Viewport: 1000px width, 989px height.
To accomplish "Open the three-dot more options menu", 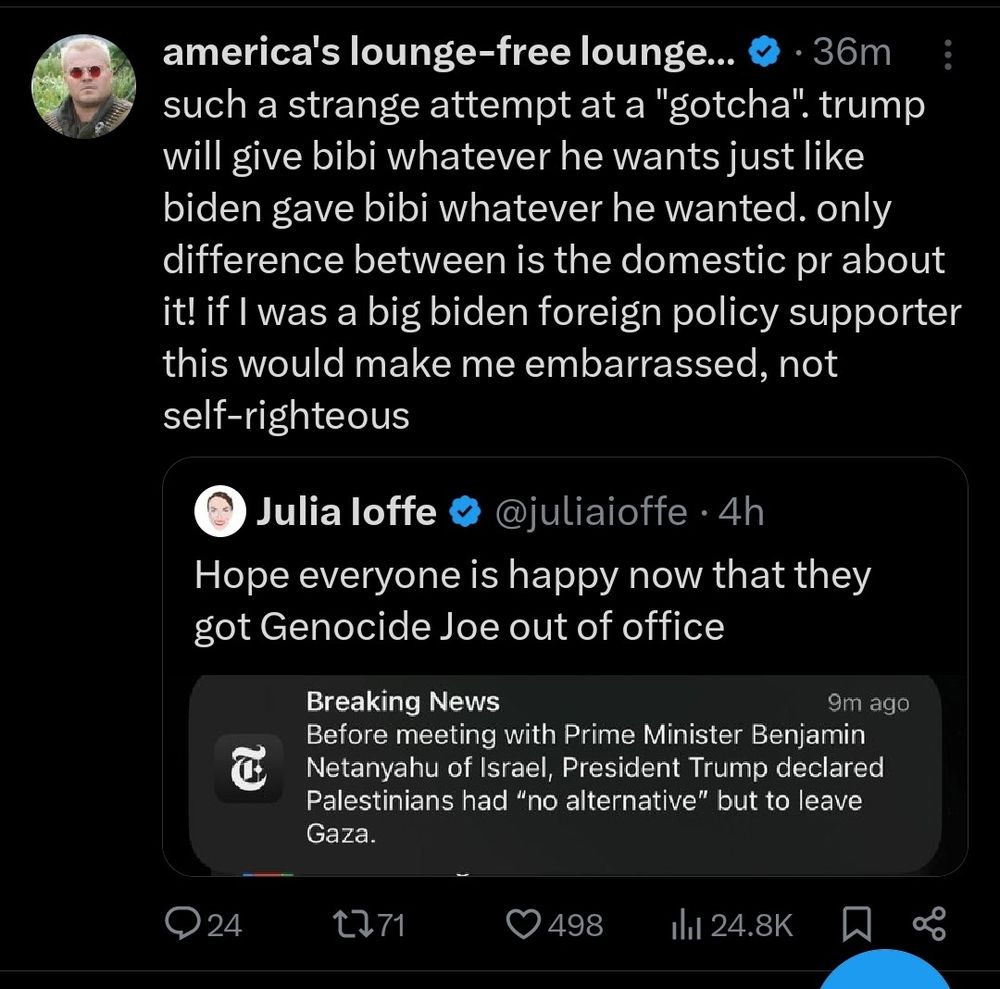I will point(949,55).
